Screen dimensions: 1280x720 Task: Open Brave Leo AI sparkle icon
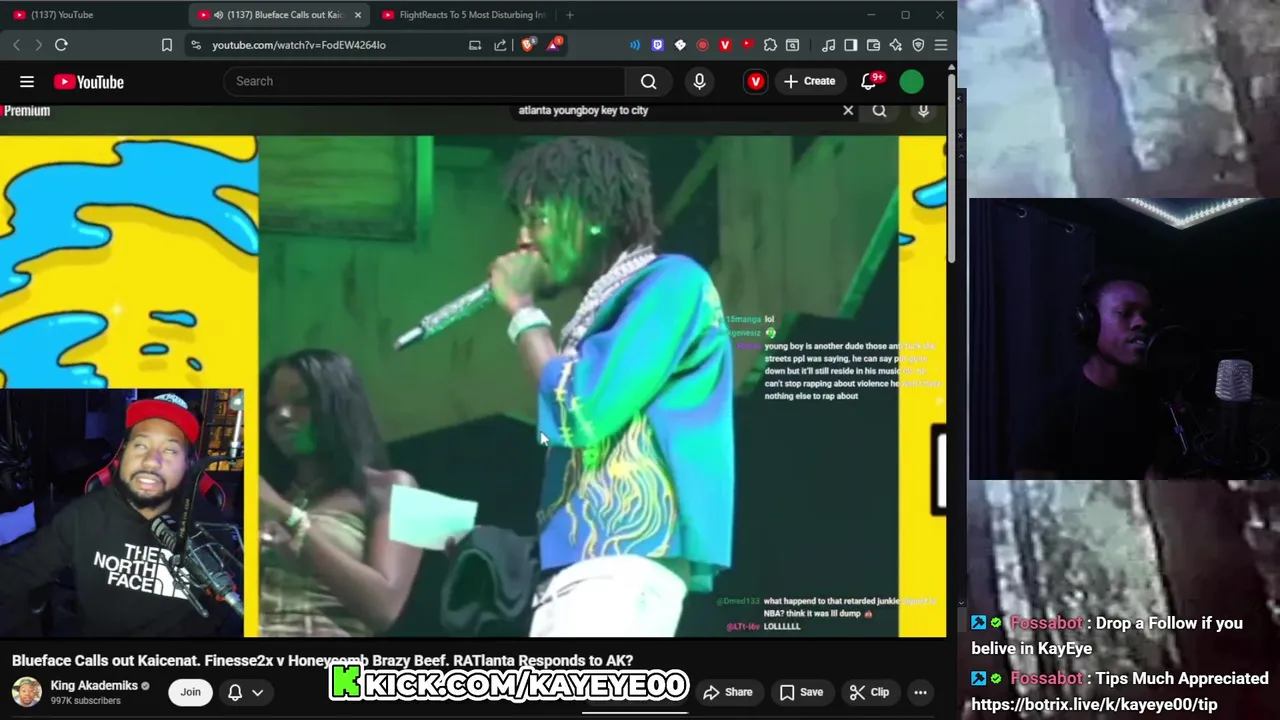[x=896, y=45]
